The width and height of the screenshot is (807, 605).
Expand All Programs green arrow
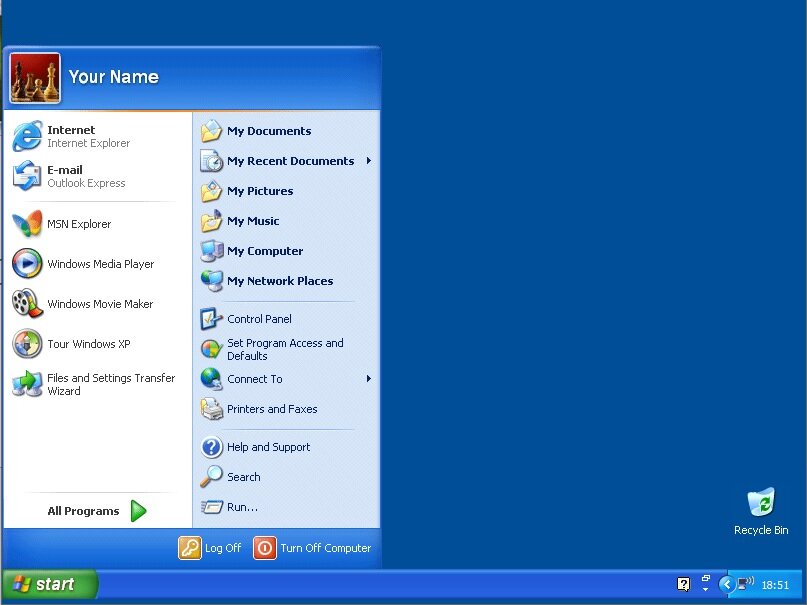[139, 511]
